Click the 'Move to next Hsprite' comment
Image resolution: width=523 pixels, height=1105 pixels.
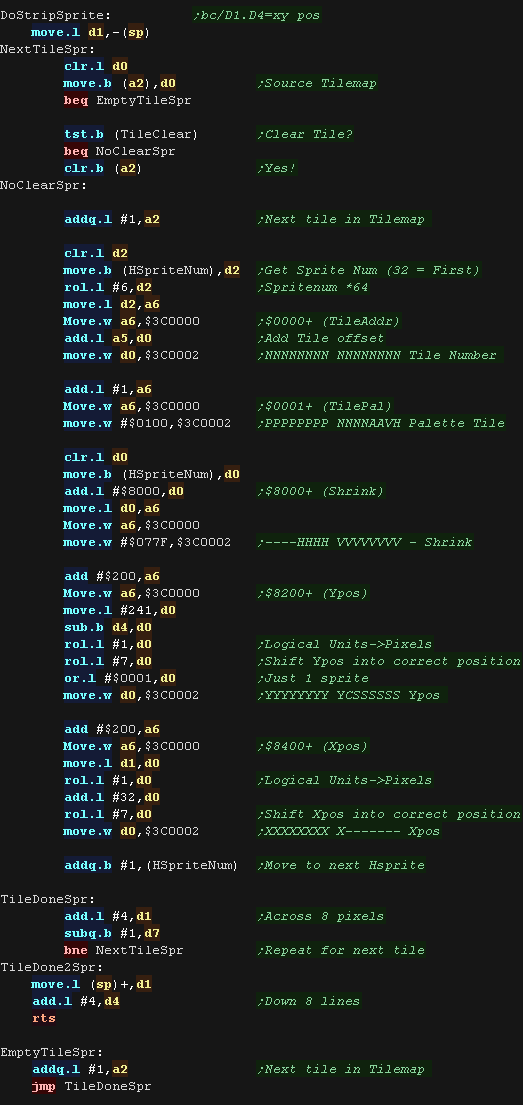pos(340,865)
